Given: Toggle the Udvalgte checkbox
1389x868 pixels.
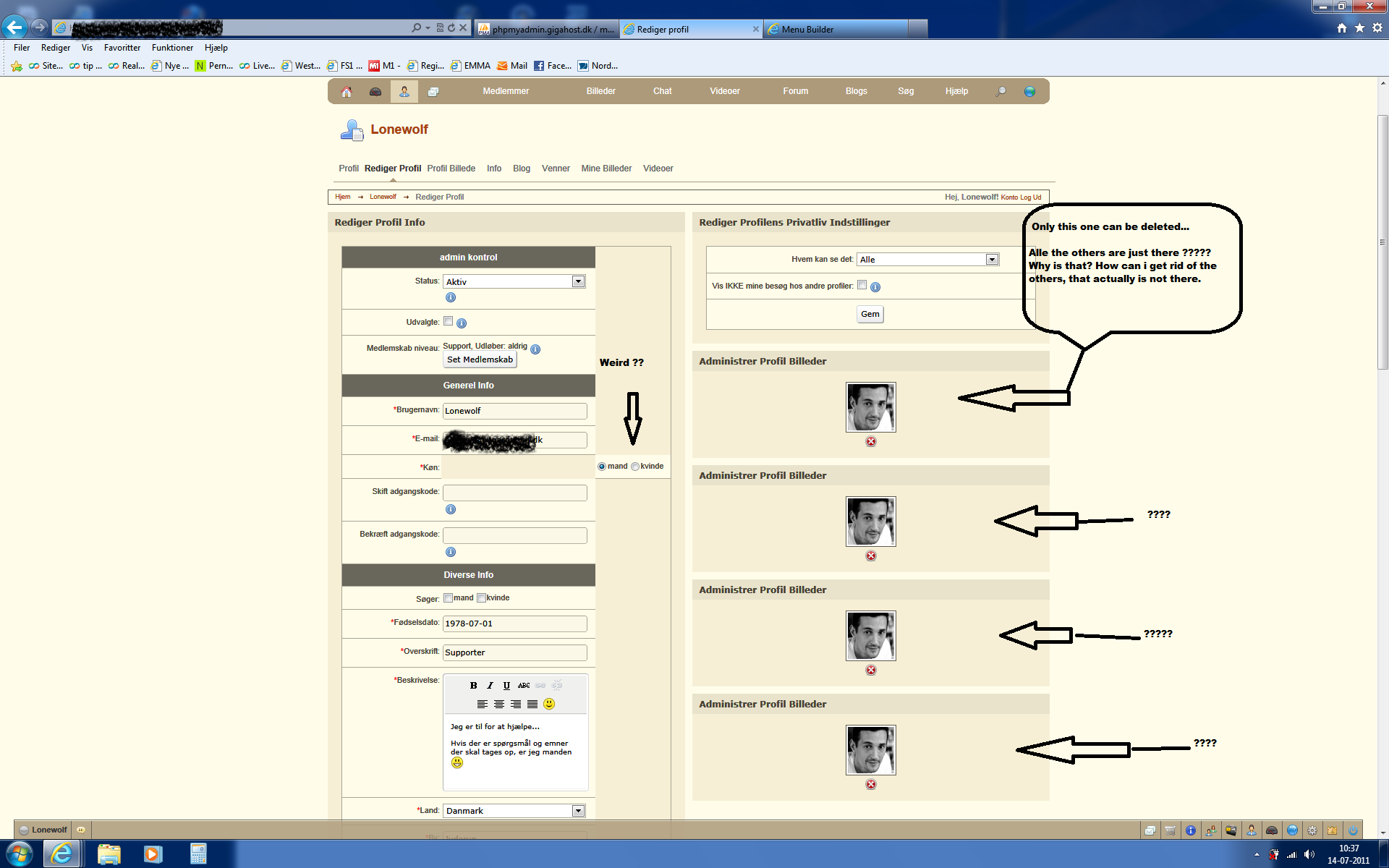Looking at the screenshot, I should point(449,321).
